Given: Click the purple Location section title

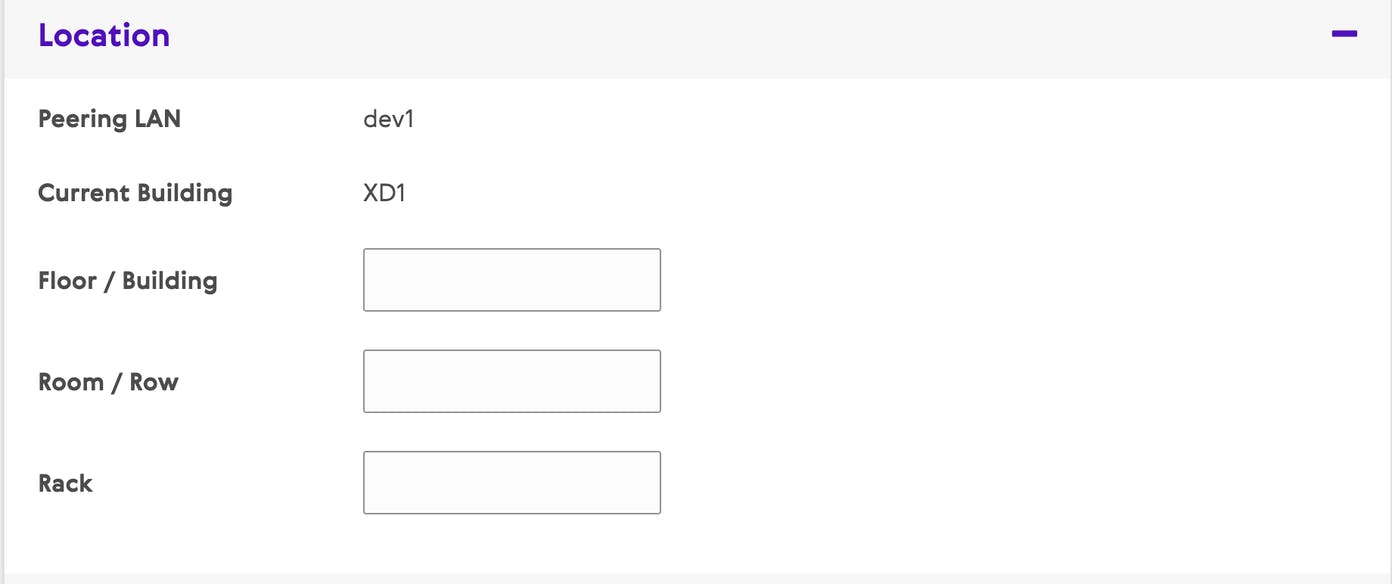Looking at the screenshot, I should 104,36.
